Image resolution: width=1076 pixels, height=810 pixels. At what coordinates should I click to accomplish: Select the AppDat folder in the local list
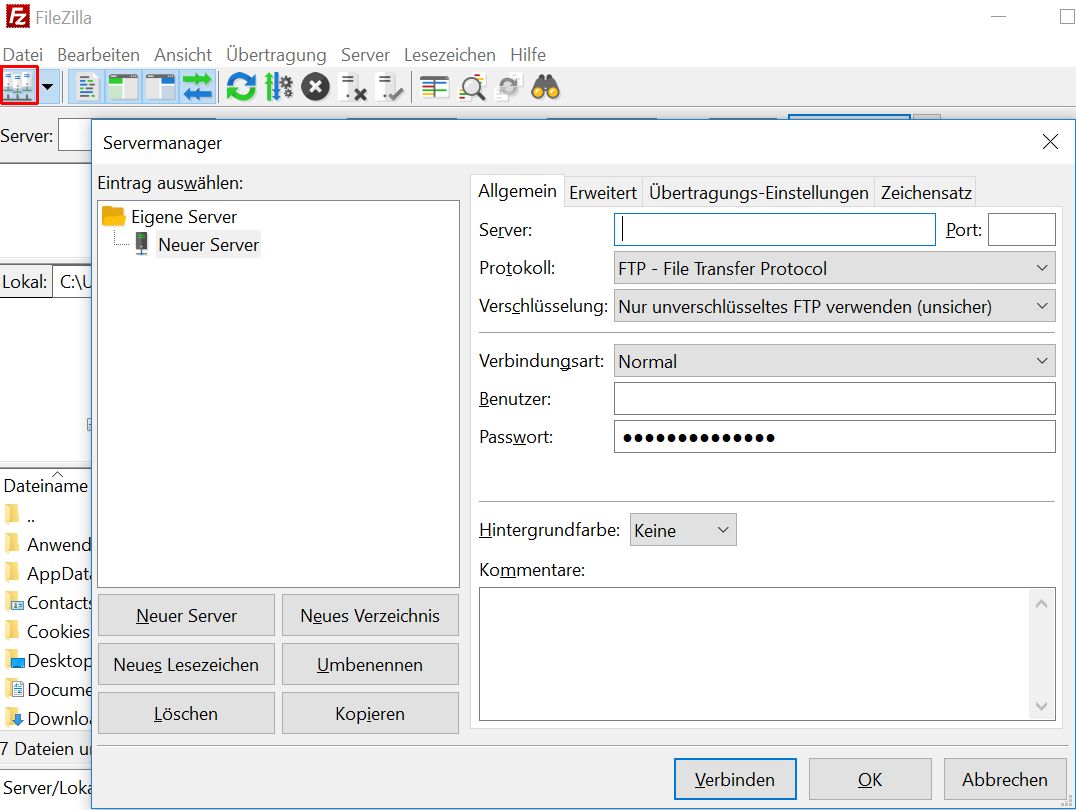47,574
